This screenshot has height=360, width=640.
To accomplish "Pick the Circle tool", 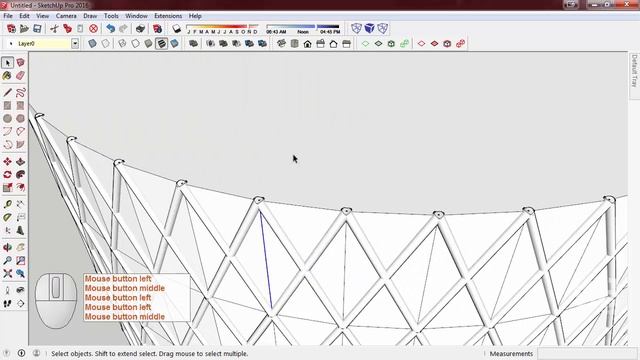I will pyautogui.click(x=7, y=118).
